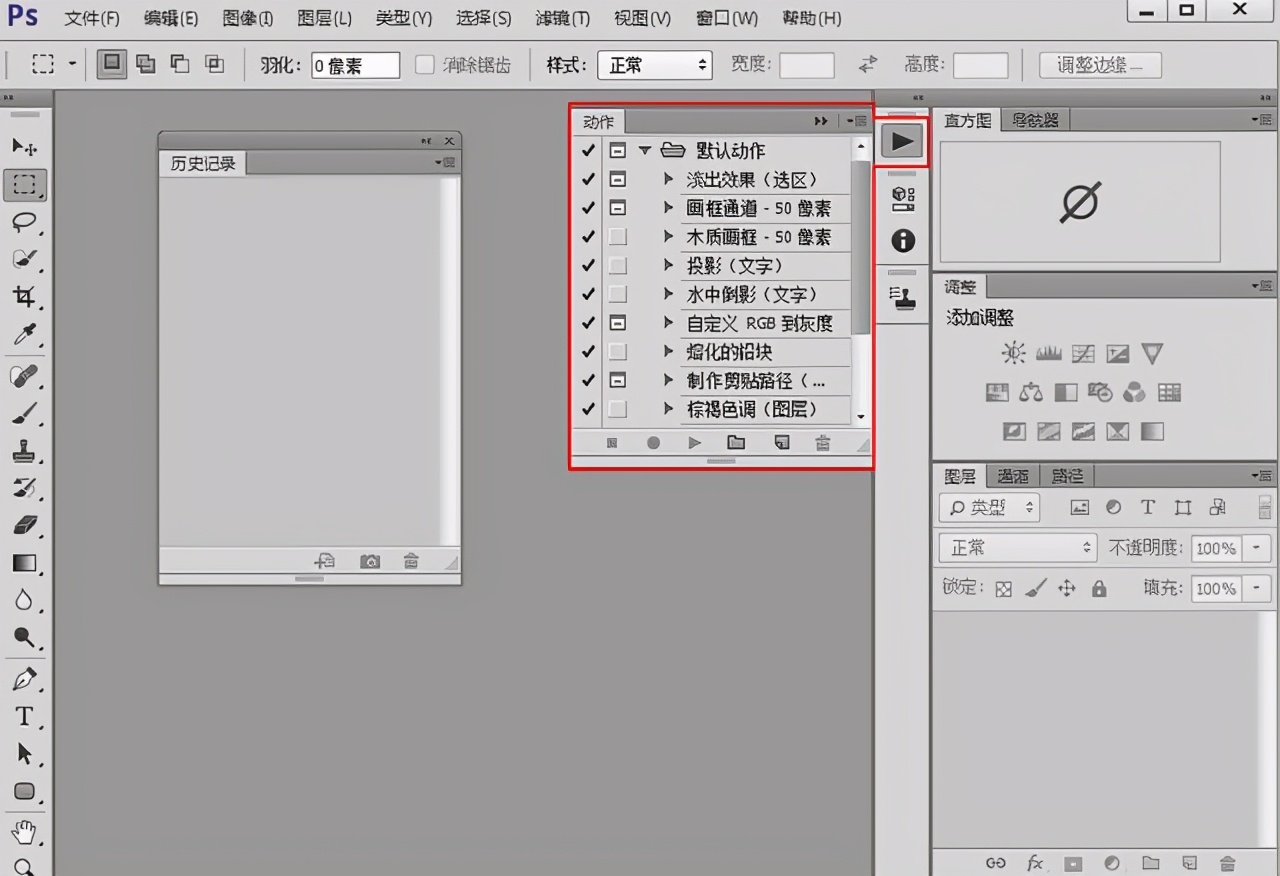Expand the 木质画框 - 50 像素 action
The width and height of the screenshot is (1280, 876).
coord(669,237)
